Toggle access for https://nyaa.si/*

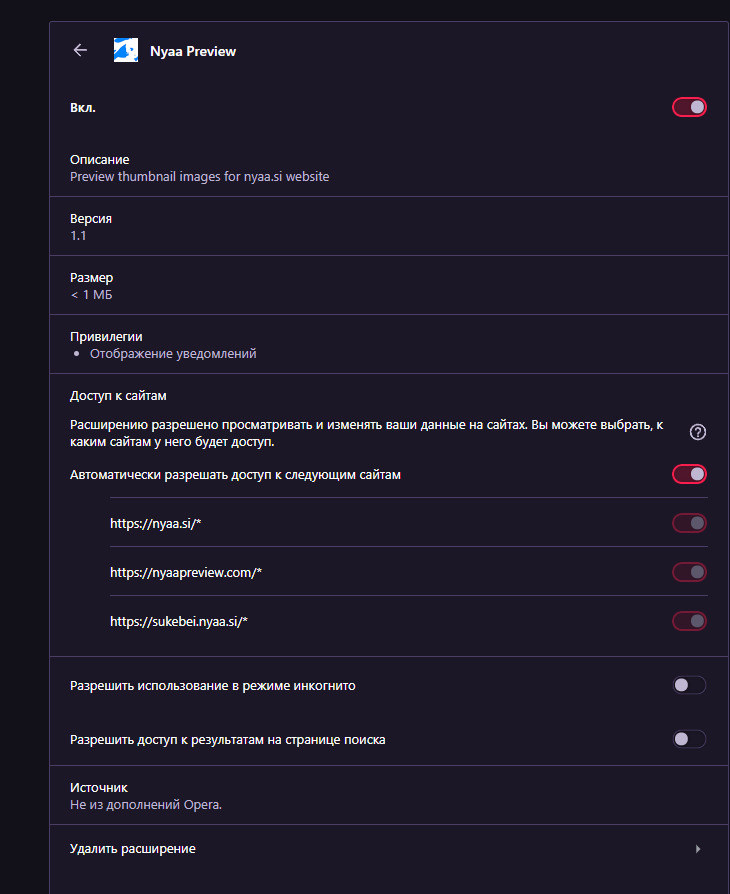(x=689, y=523)
